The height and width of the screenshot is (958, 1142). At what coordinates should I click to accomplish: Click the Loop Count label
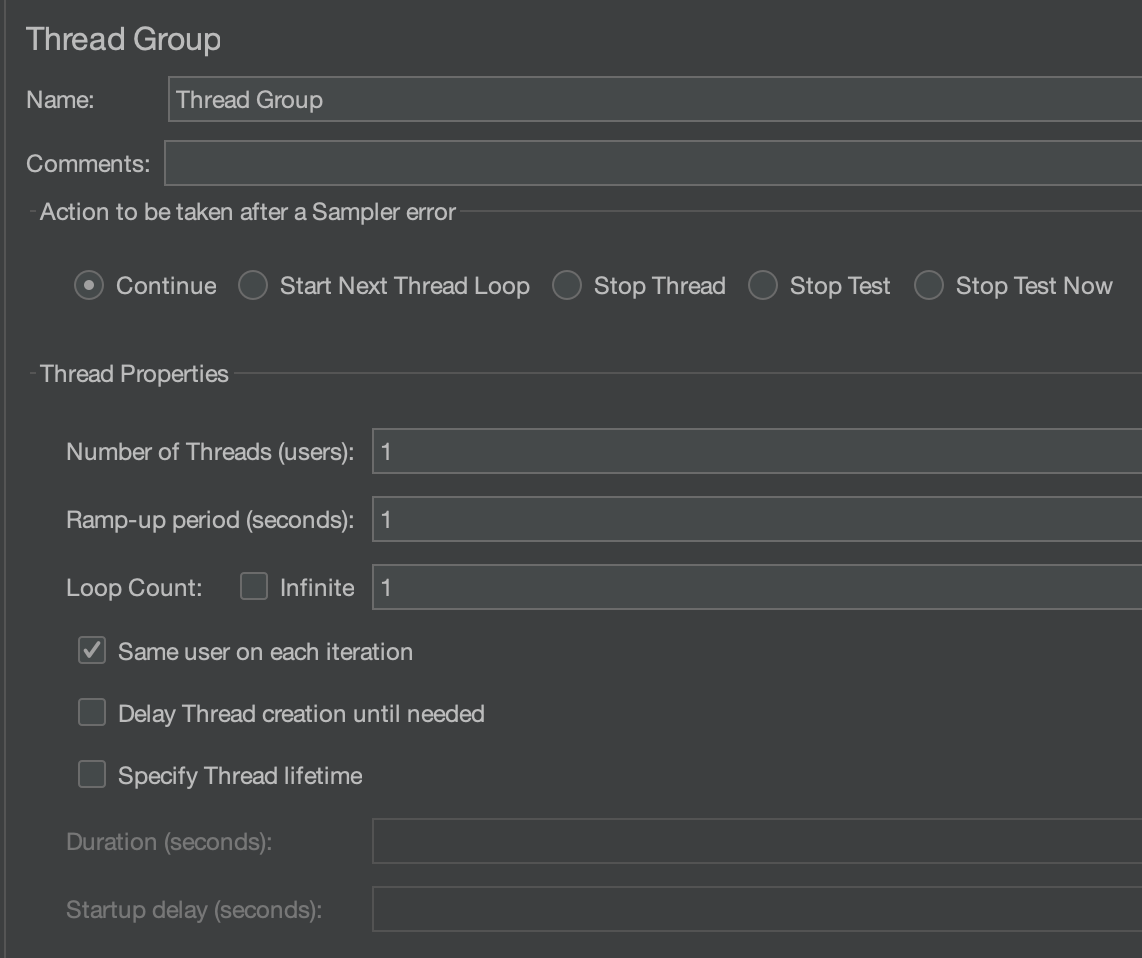[134, 588]
